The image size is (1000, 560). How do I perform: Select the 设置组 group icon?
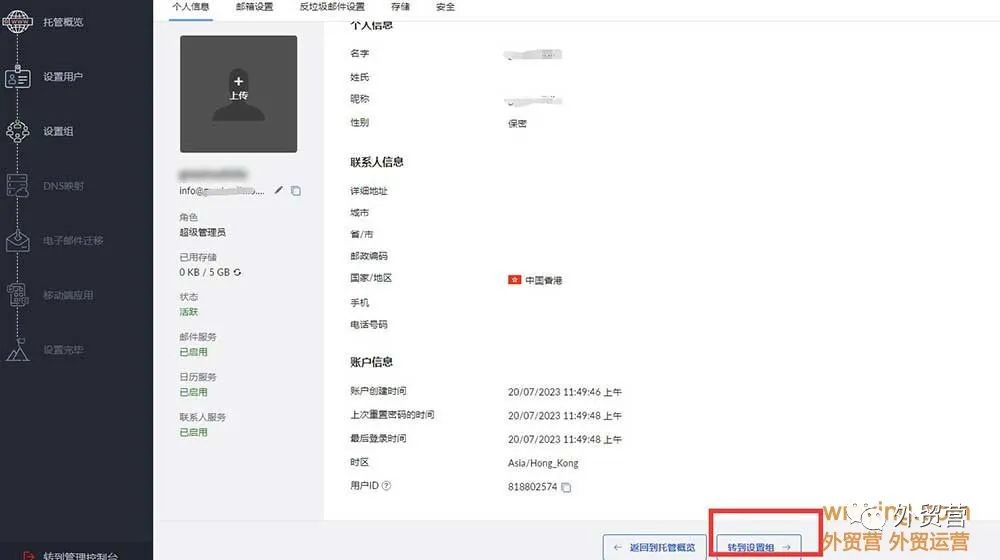tap(17, 131)
